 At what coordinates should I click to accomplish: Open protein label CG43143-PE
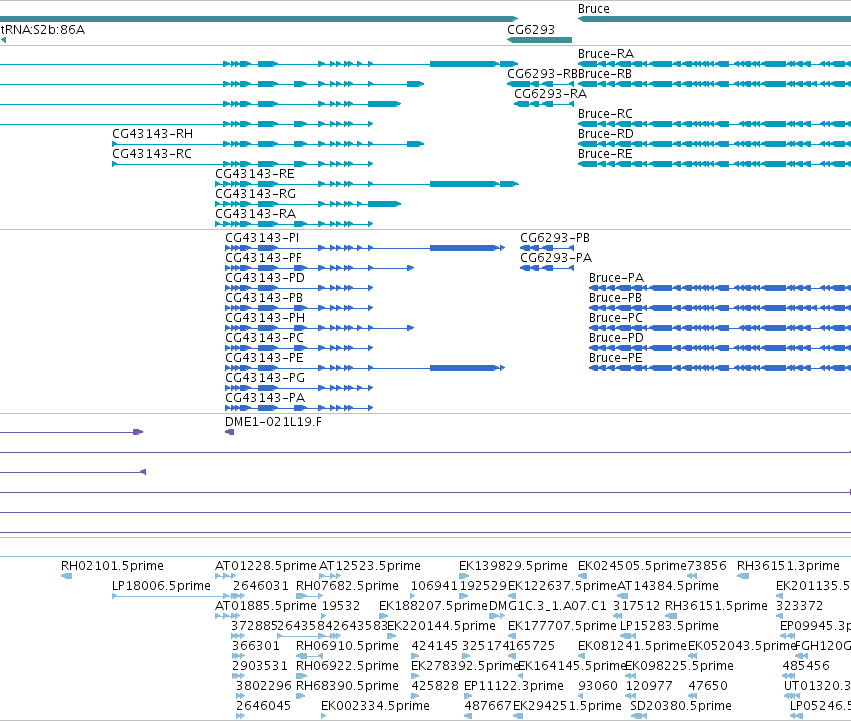(264, 358)
